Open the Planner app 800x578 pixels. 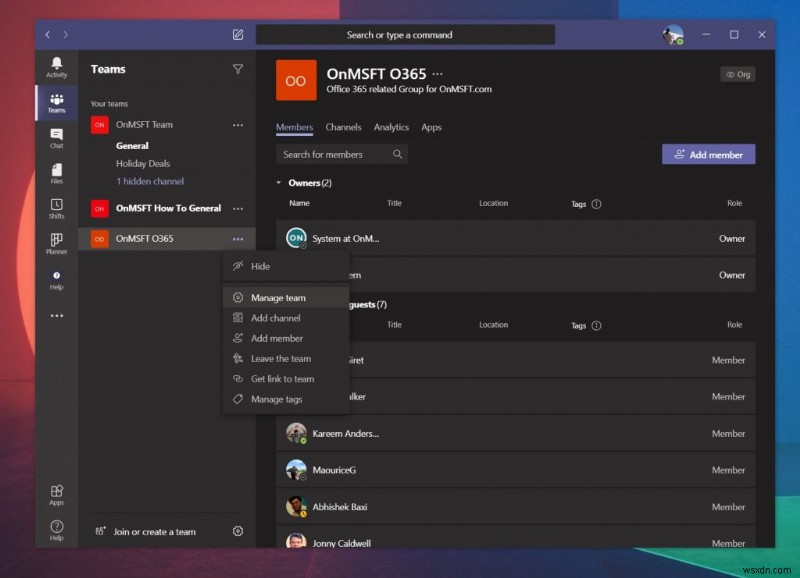[57, 243]
